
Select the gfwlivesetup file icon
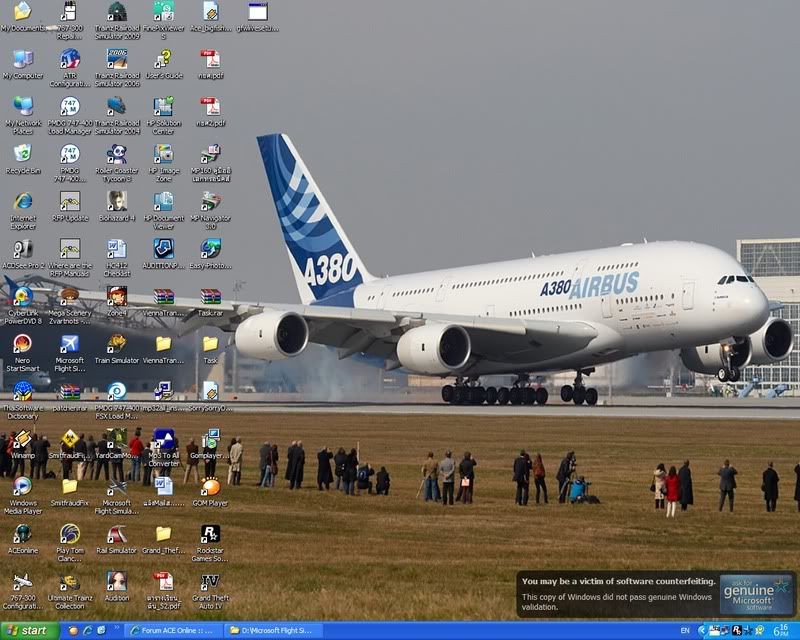pyautogui.click(x=258, y=17)
